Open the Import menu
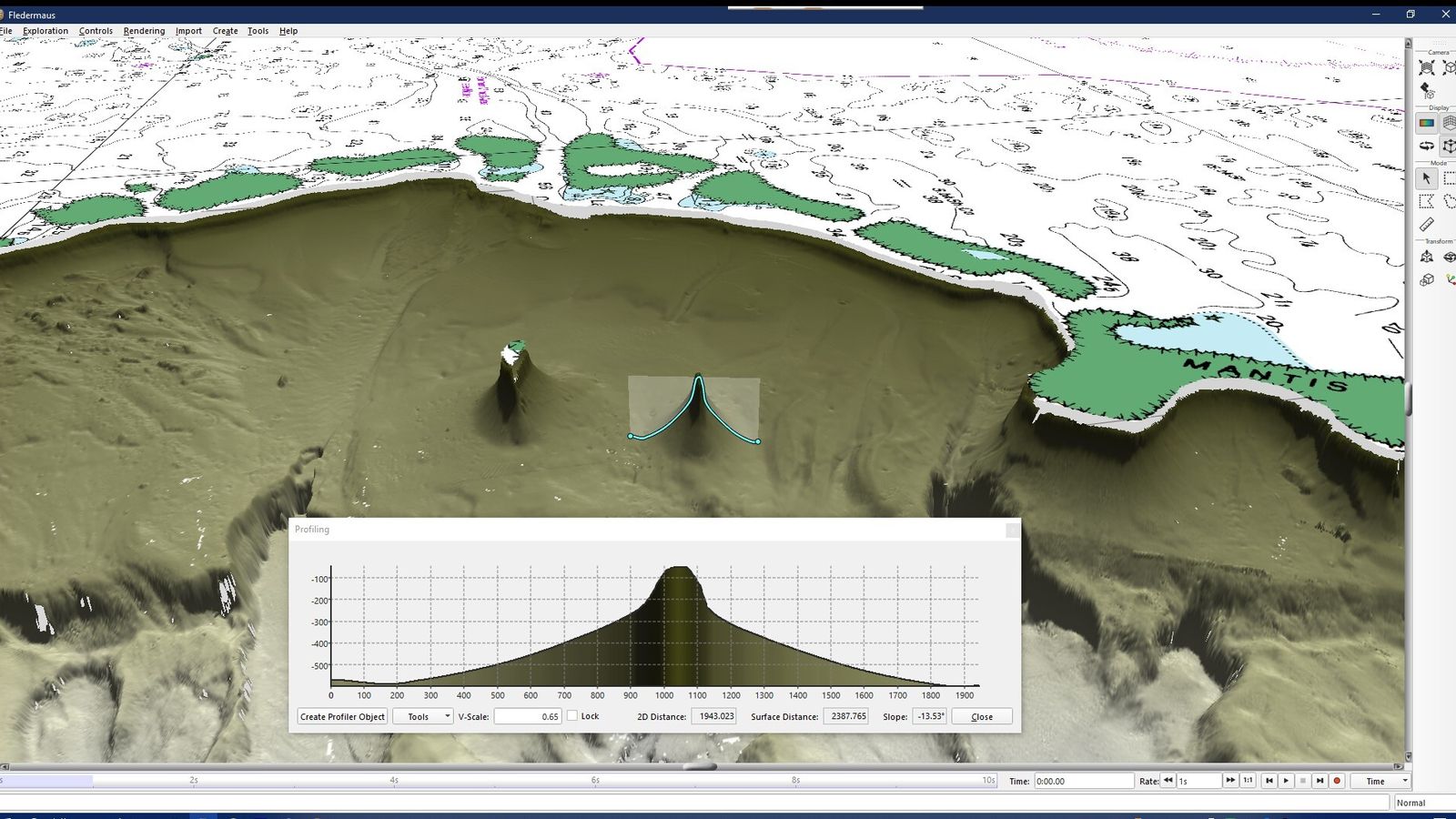The width and height of the screenshot is (1456, 819). [188, 31]
